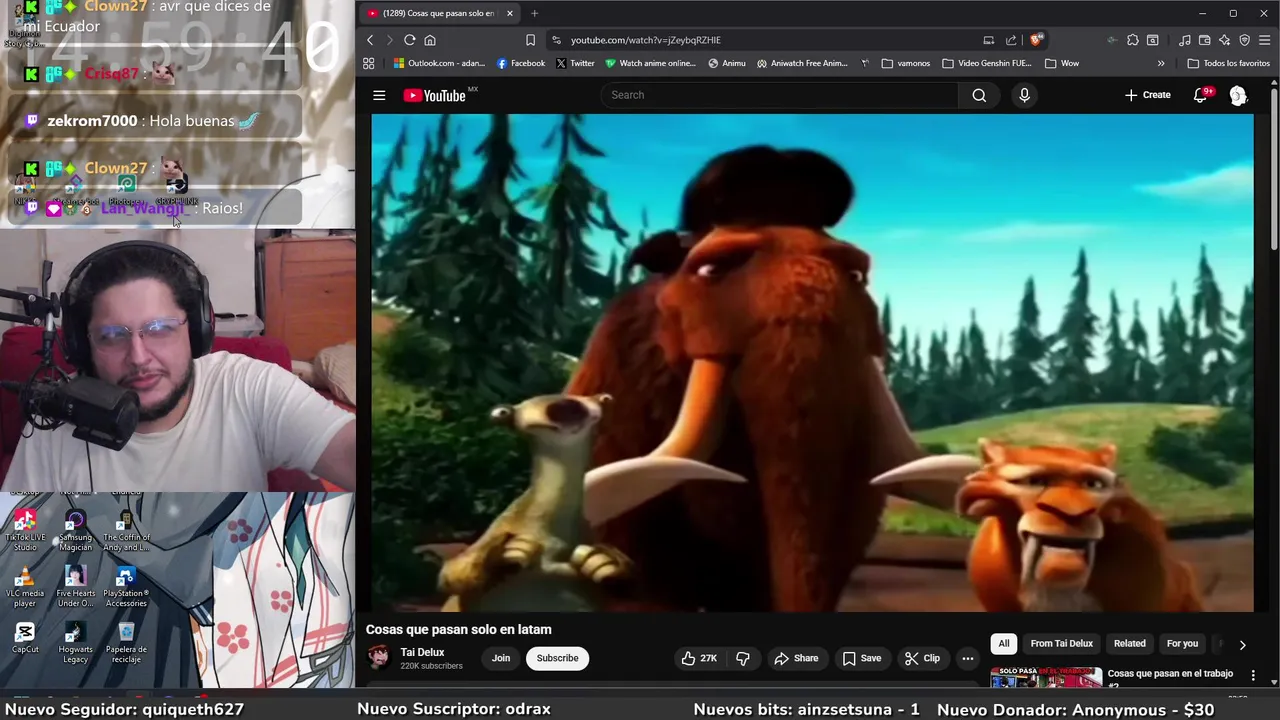Click inside the YouTube Search field

pyautogui.click(x=780, y=95)
